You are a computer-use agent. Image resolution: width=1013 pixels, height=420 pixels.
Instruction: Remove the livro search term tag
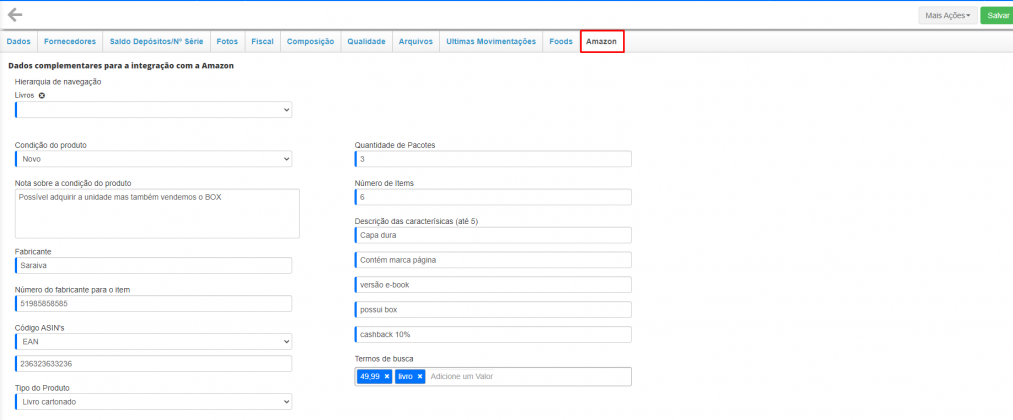point(419,376)
